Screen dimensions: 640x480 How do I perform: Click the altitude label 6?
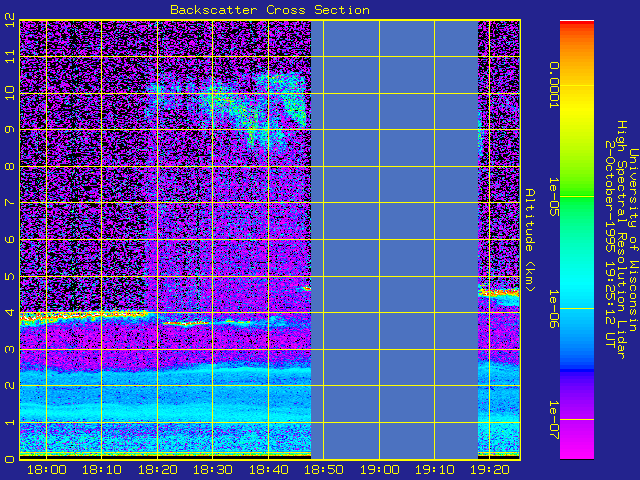10,239
